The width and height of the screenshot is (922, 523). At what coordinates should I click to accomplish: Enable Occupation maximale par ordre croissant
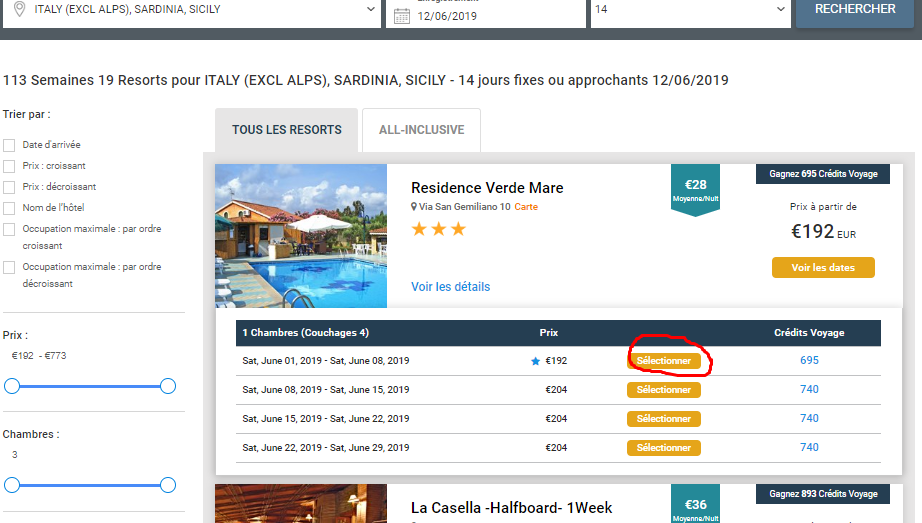tap(9, 229)
